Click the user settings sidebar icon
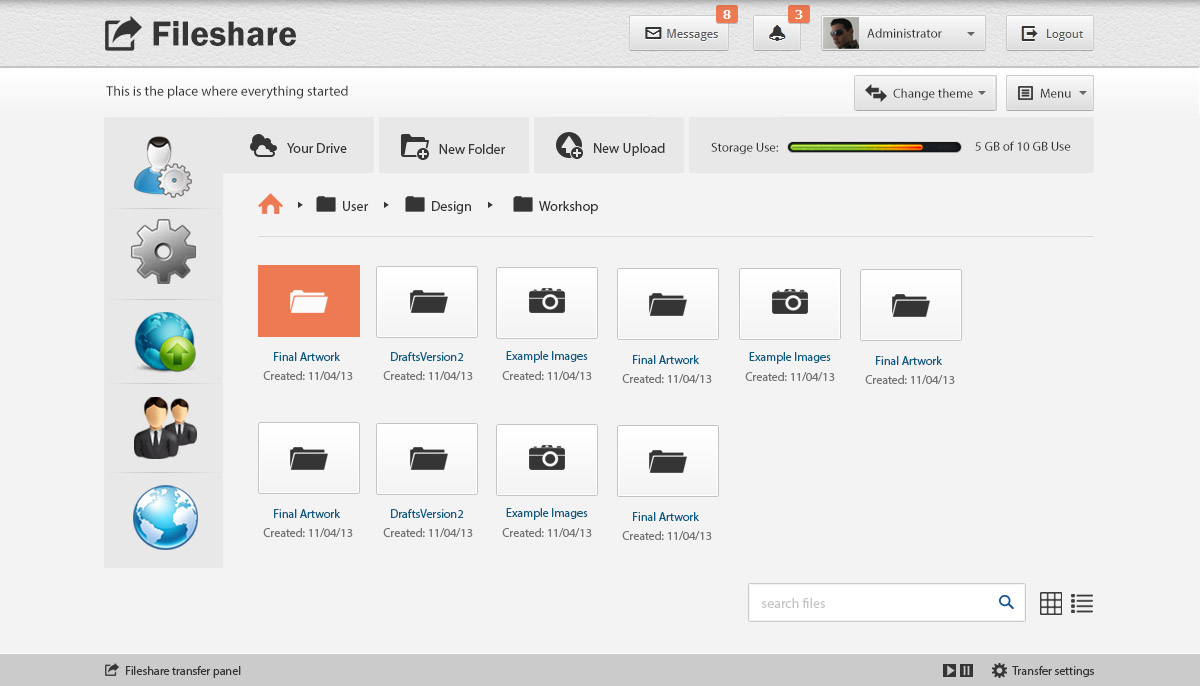This screenshot has height=686, width=1200. coord(163,166)
